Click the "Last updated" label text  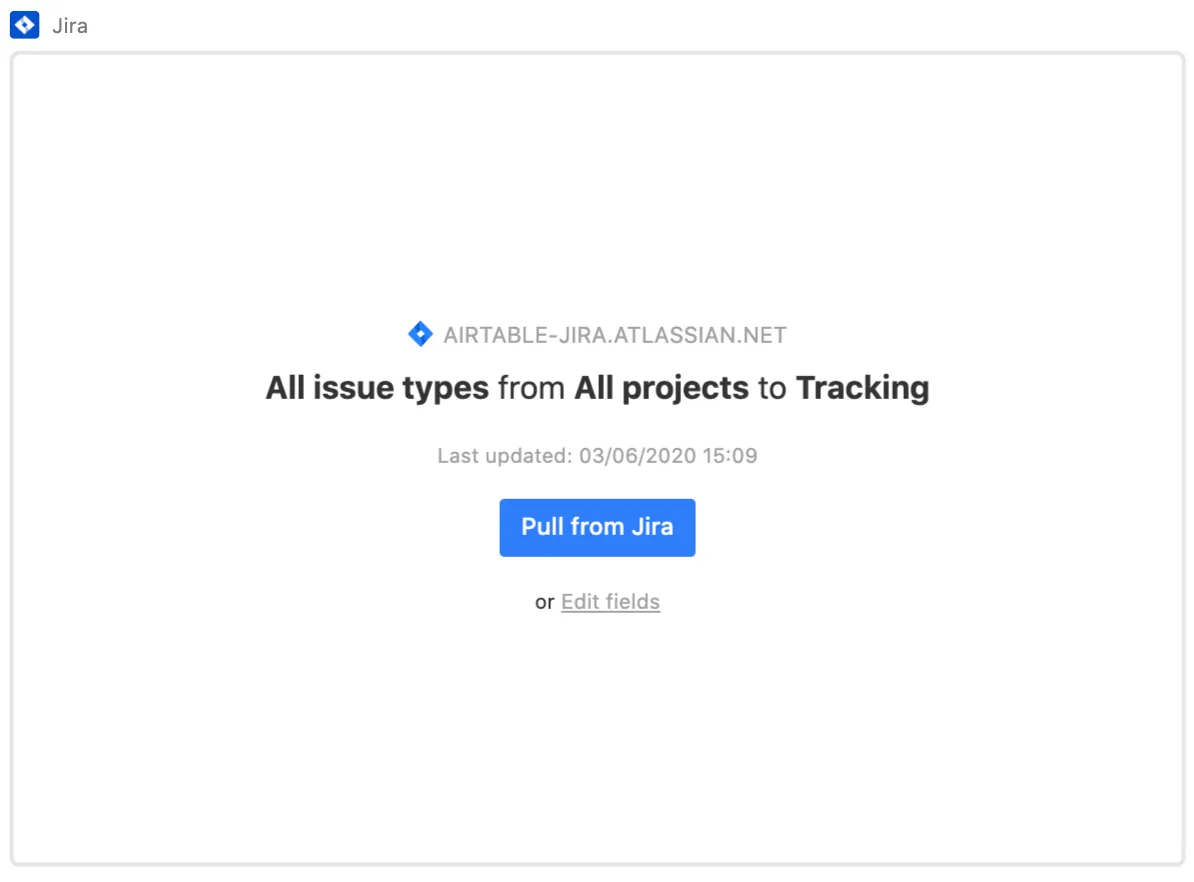click(503, 456)
